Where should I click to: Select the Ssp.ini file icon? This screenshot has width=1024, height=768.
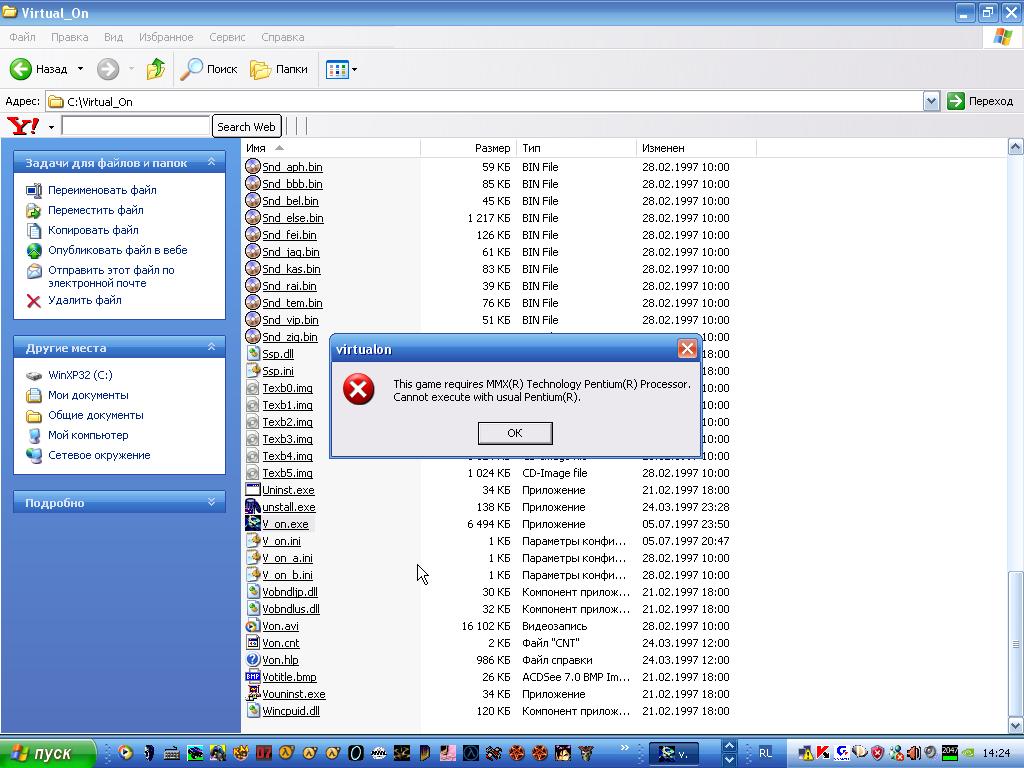coord(253,371)
